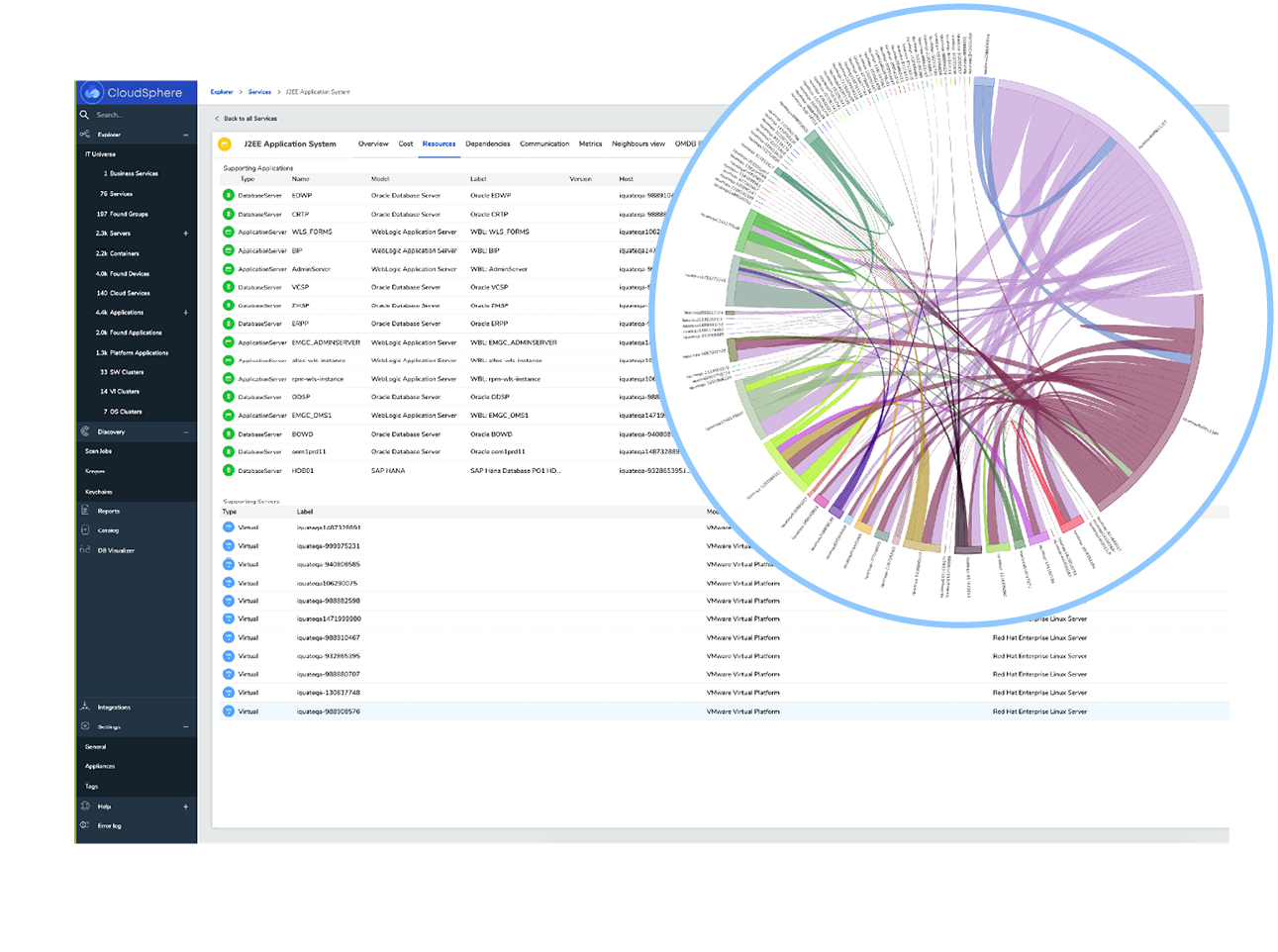The image size is (1278, 952).
Task: Collapse the Discovery section with minus
Action: (x=185, y=432)
